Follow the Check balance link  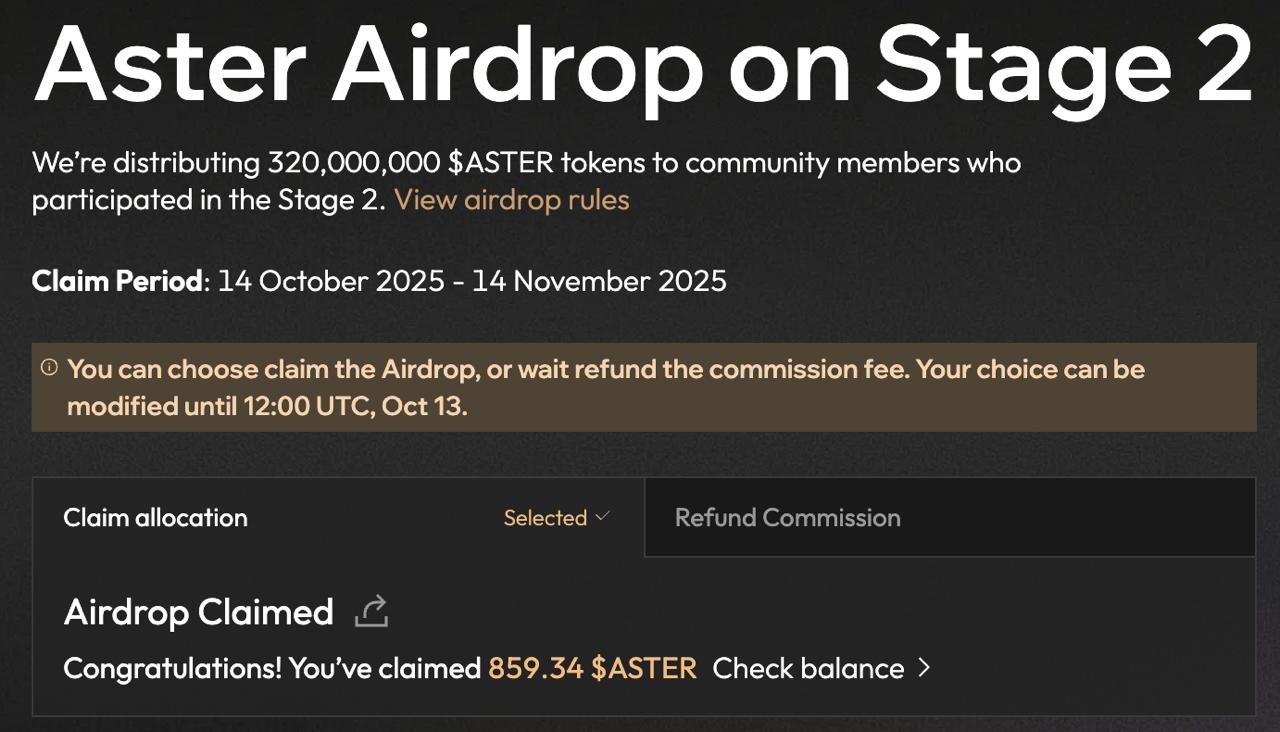click(x=808, y=668)
